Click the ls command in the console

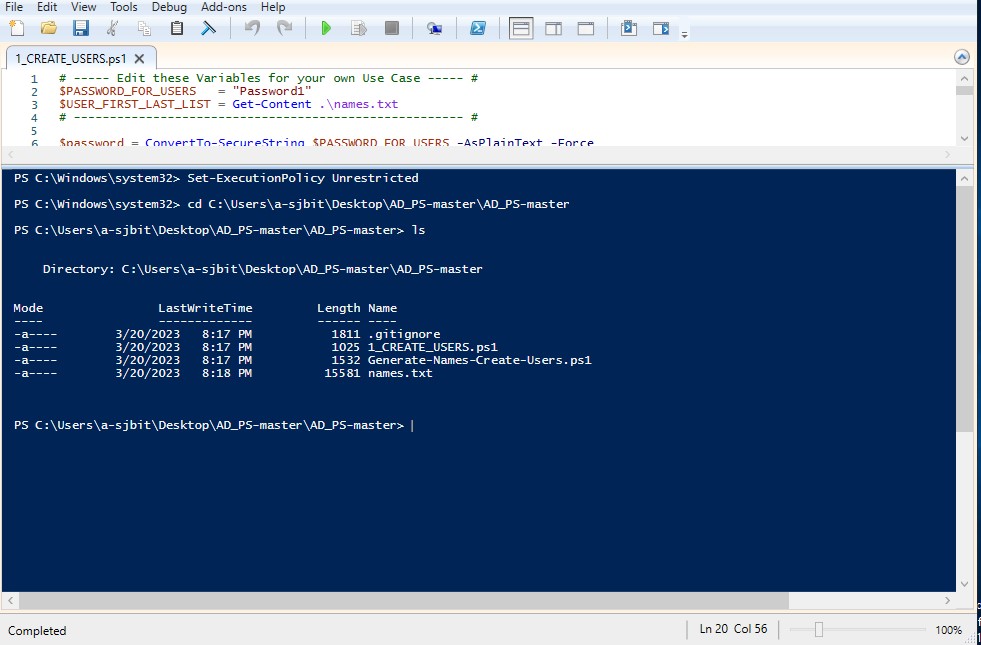pyautogui.click(x=419, y=230)
